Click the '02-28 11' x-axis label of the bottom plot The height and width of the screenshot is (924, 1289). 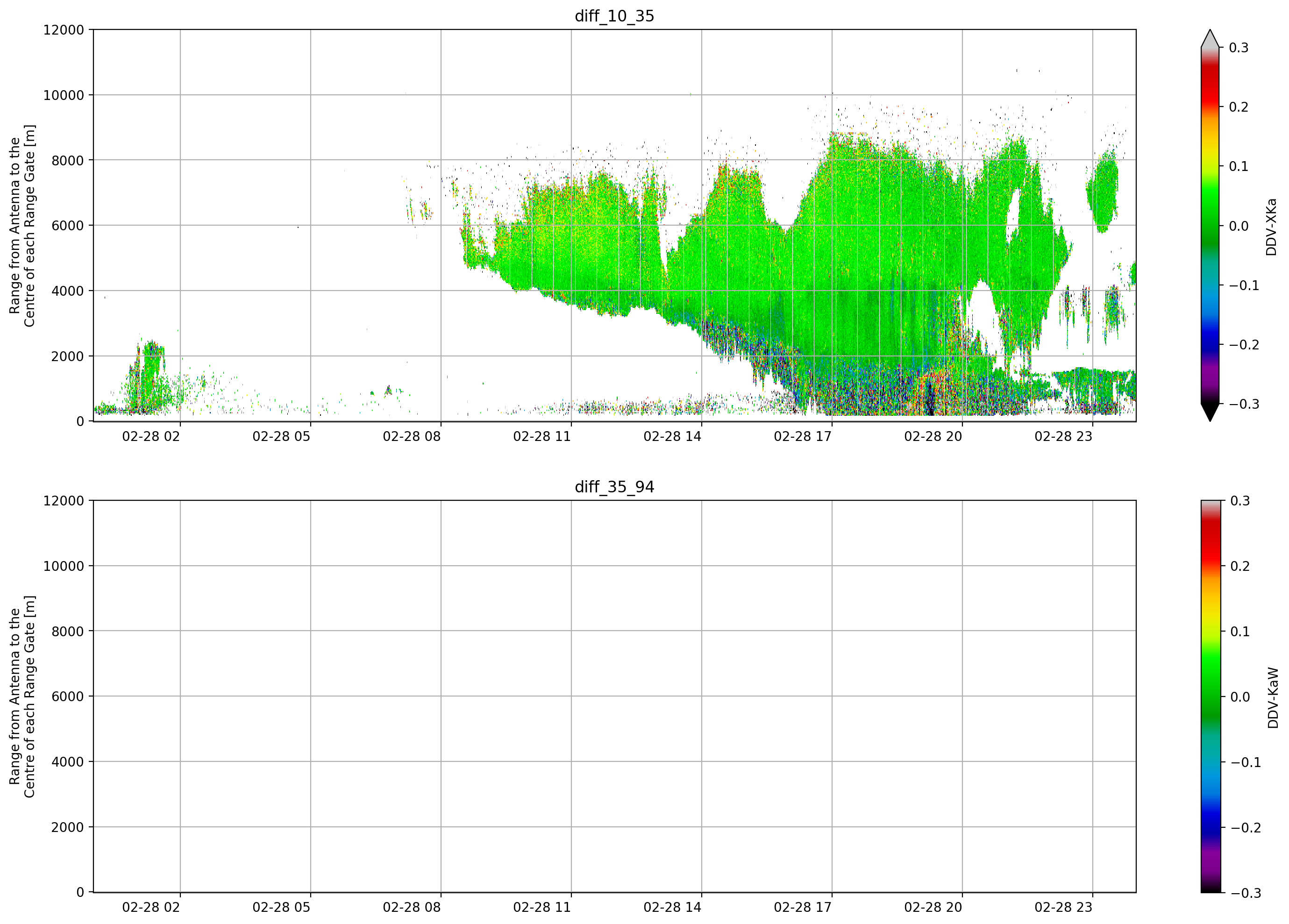pos(542,908)
